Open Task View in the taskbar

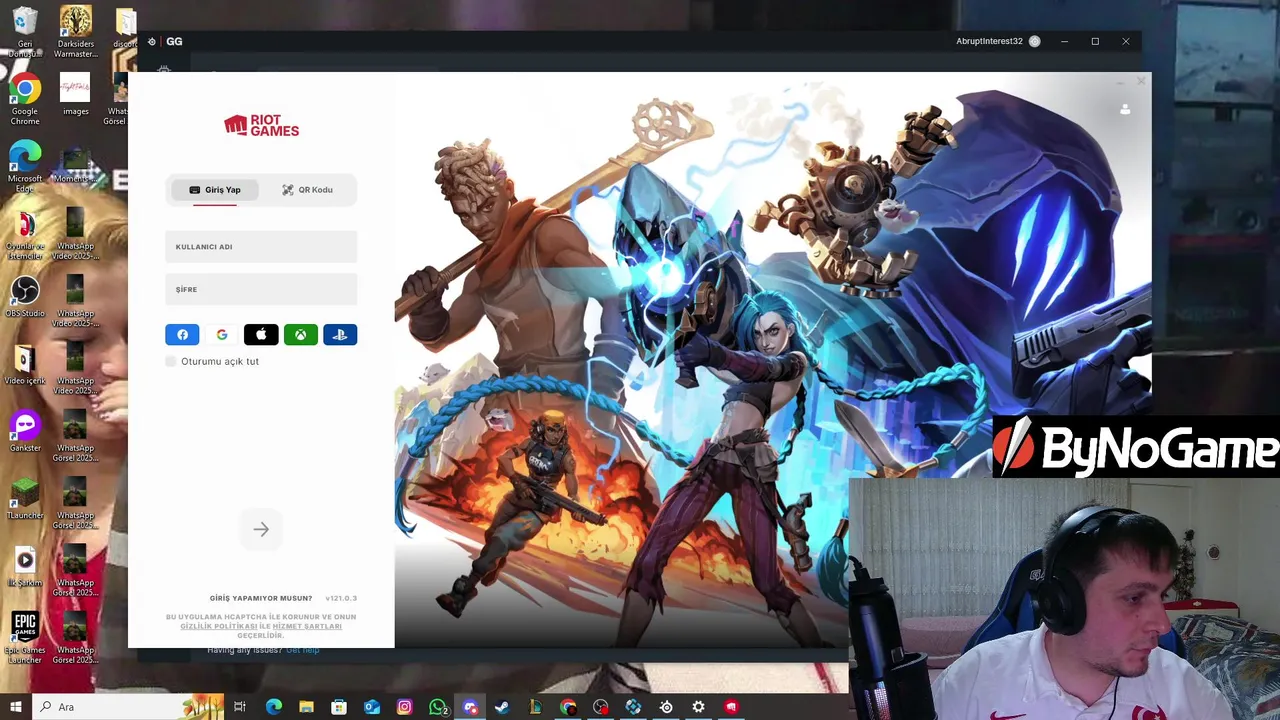pyautogui.click(x=240, y=707)
